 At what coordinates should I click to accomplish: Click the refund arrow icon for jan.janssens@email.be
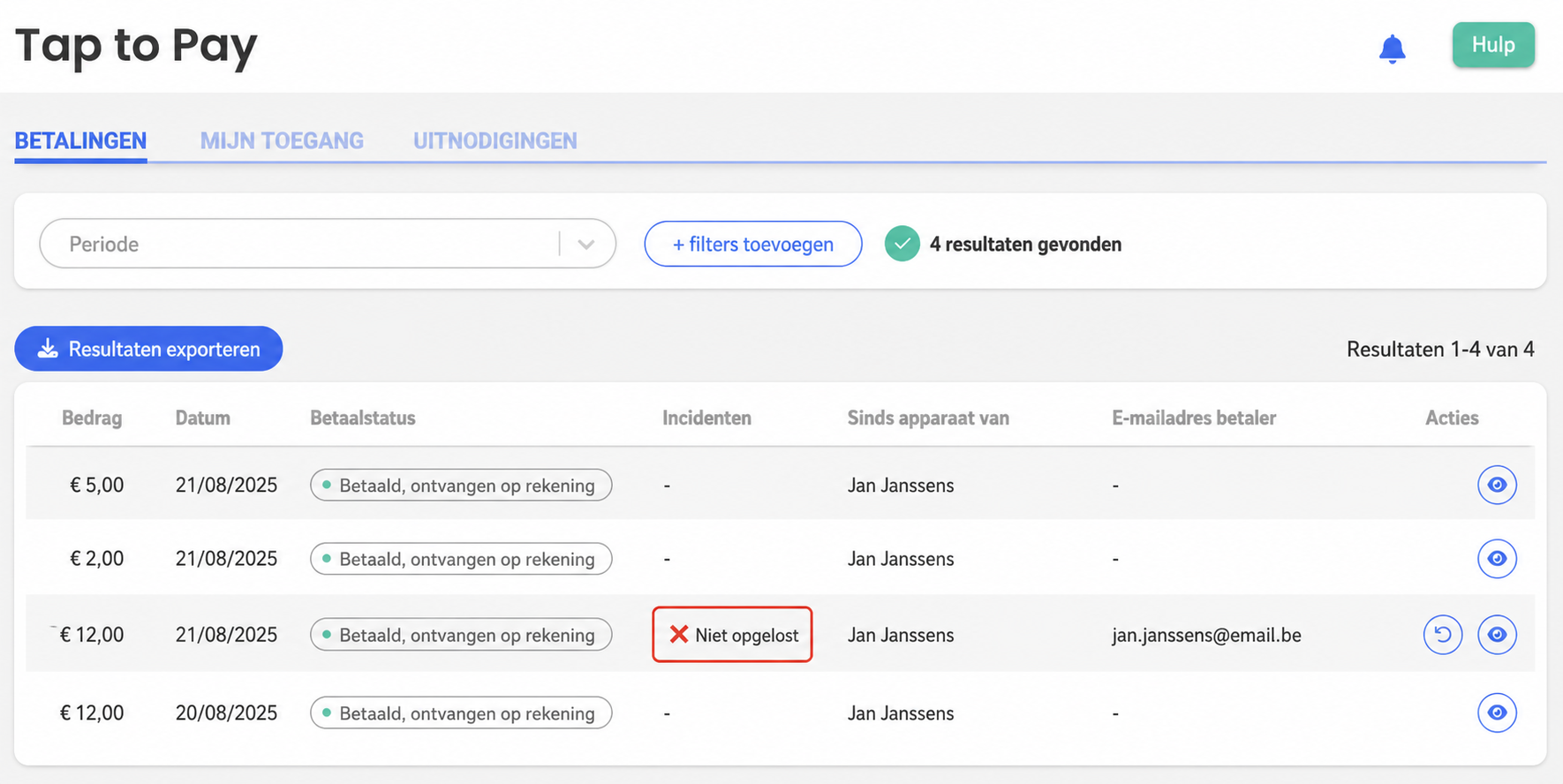1443,635
